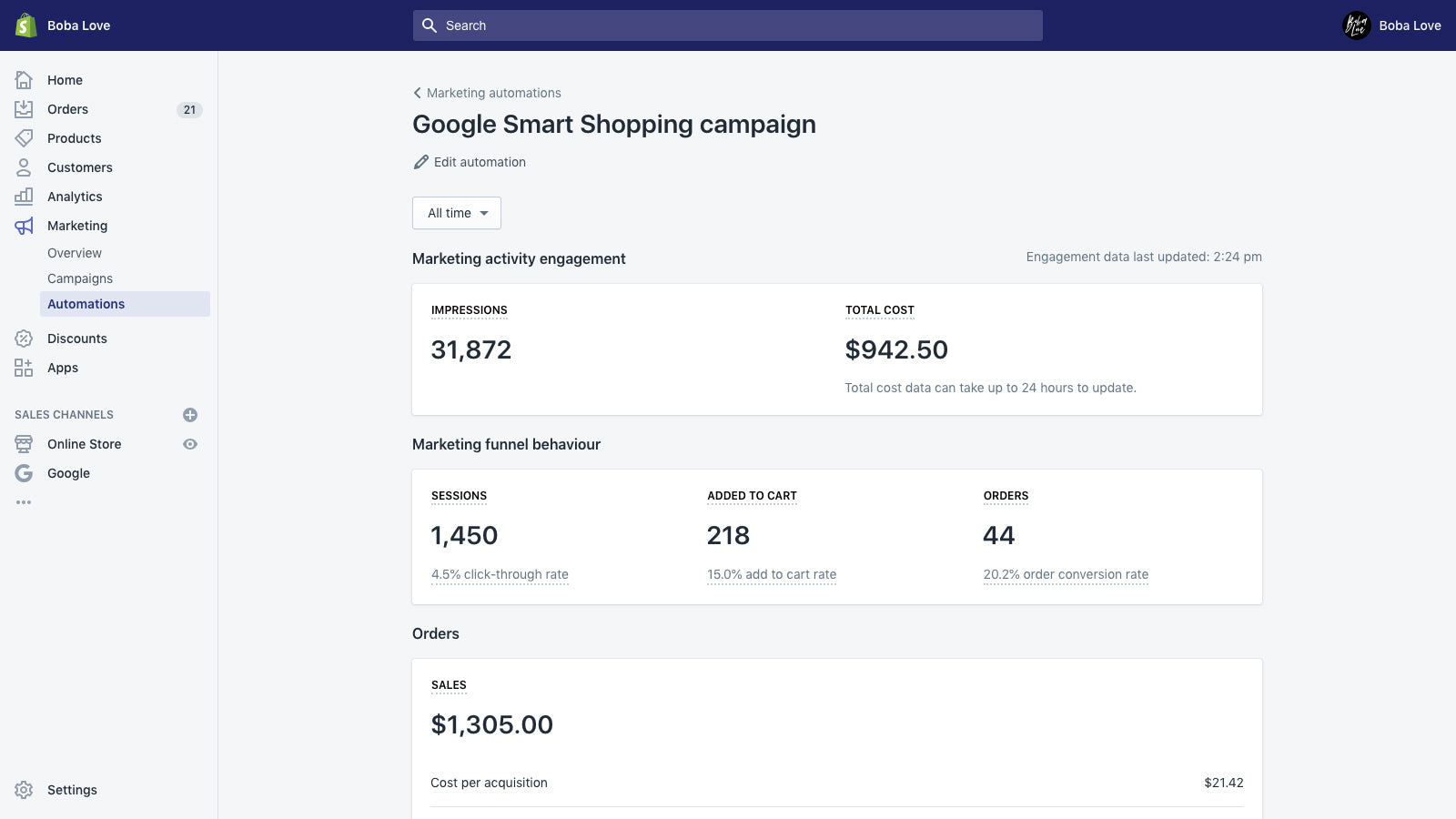
Task: Add a sales channel with plus icon
Action: click(x=190, y=415)
